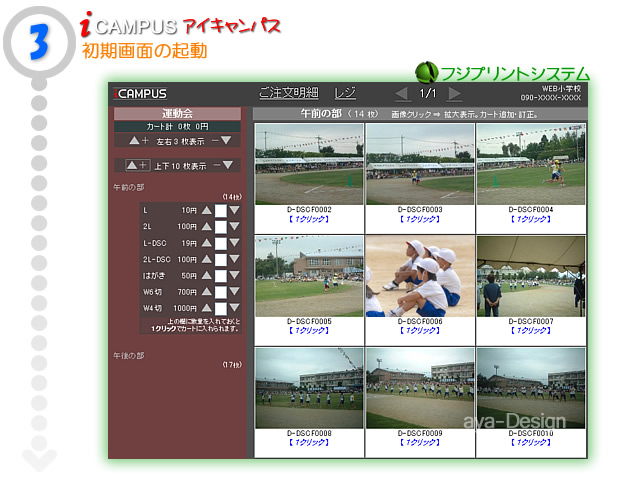Click the フジプリントシステム green logo
628x490 pixels.
click(502, 73)
